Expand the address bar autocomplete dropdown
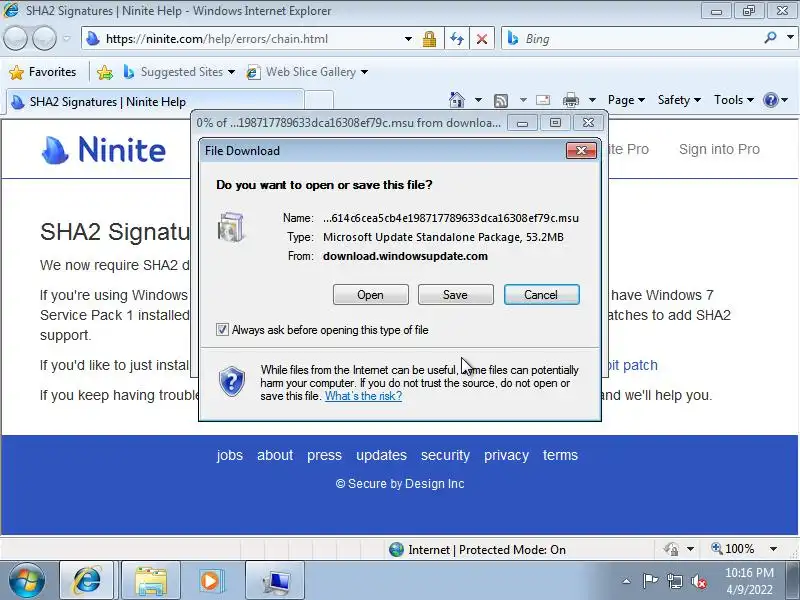The height and width of the screenshot is (600, 800). pos(408,39)
